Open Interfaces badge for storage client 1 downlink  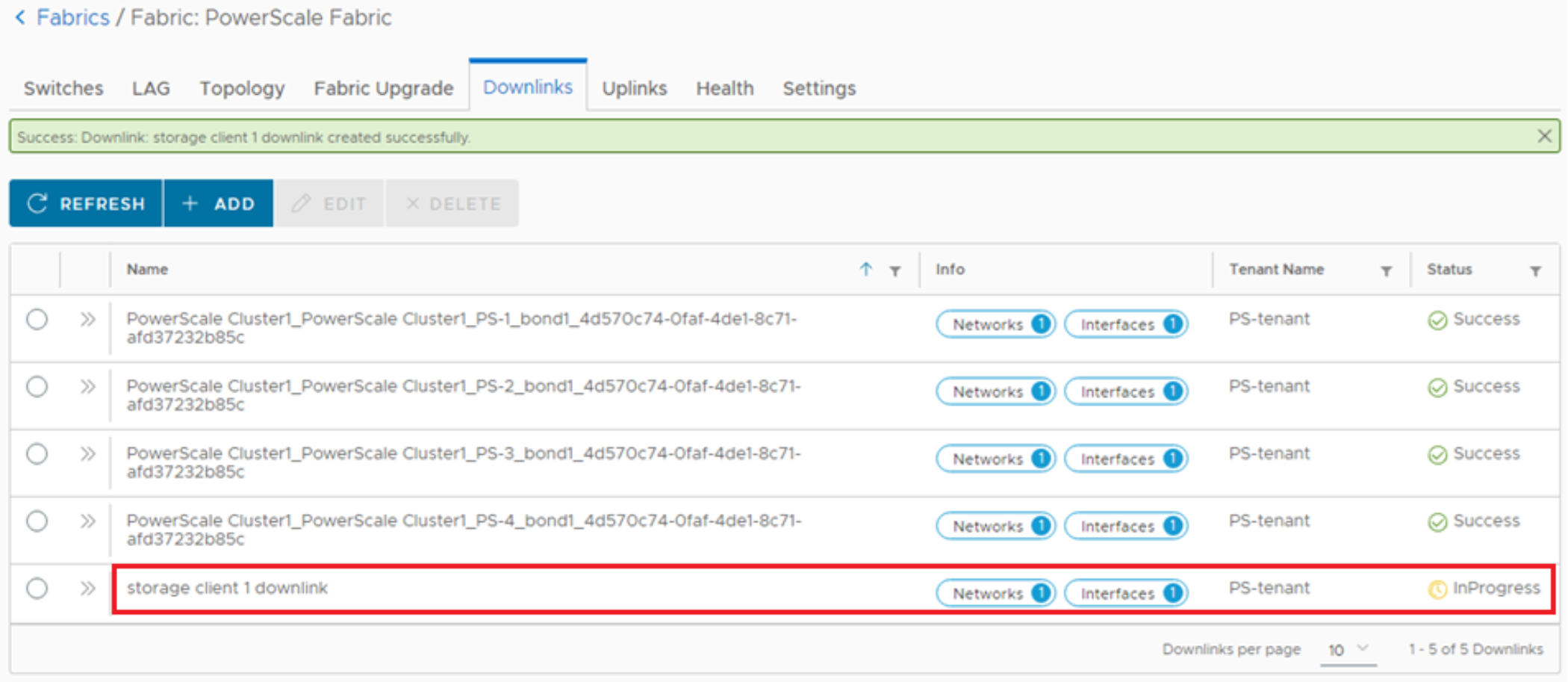click(x=1126, y=593)
